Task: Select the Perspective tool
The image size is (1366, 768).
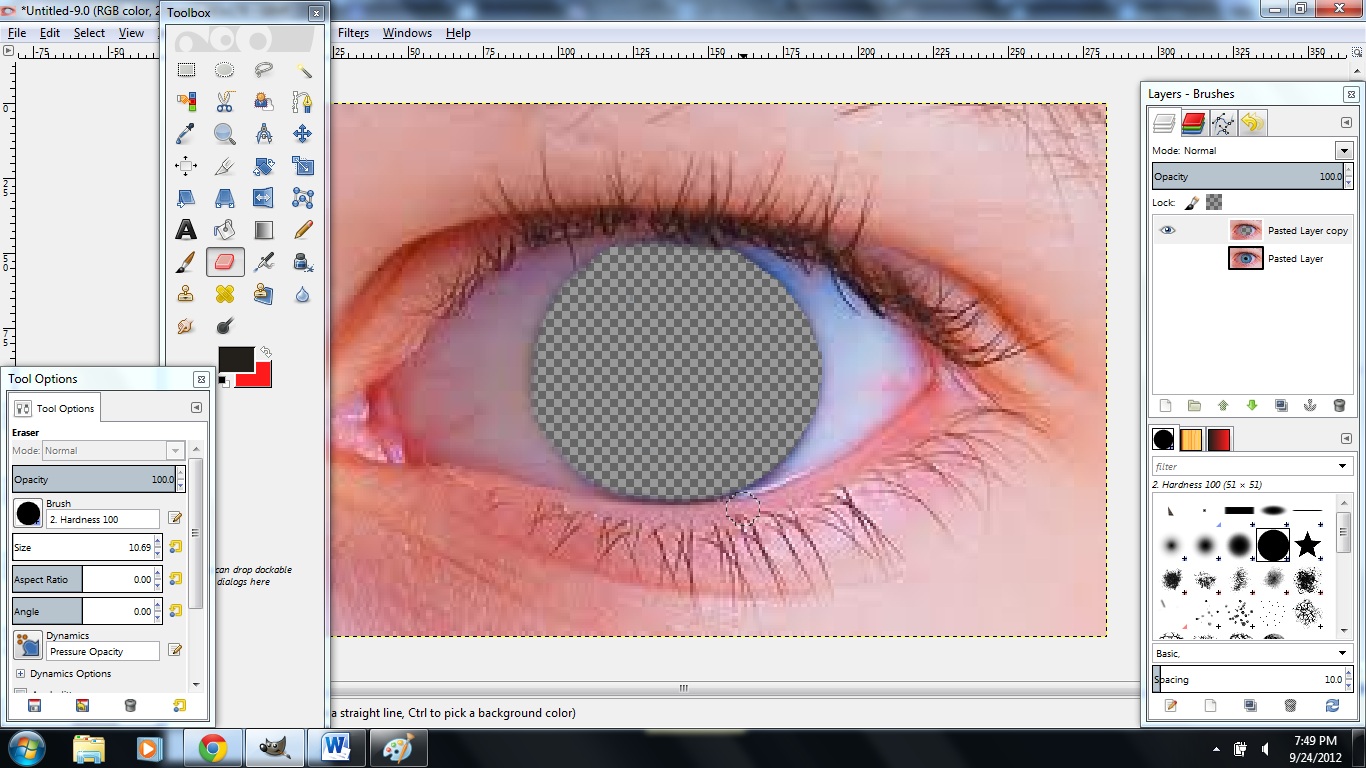Action: click(x=225, y=198)
